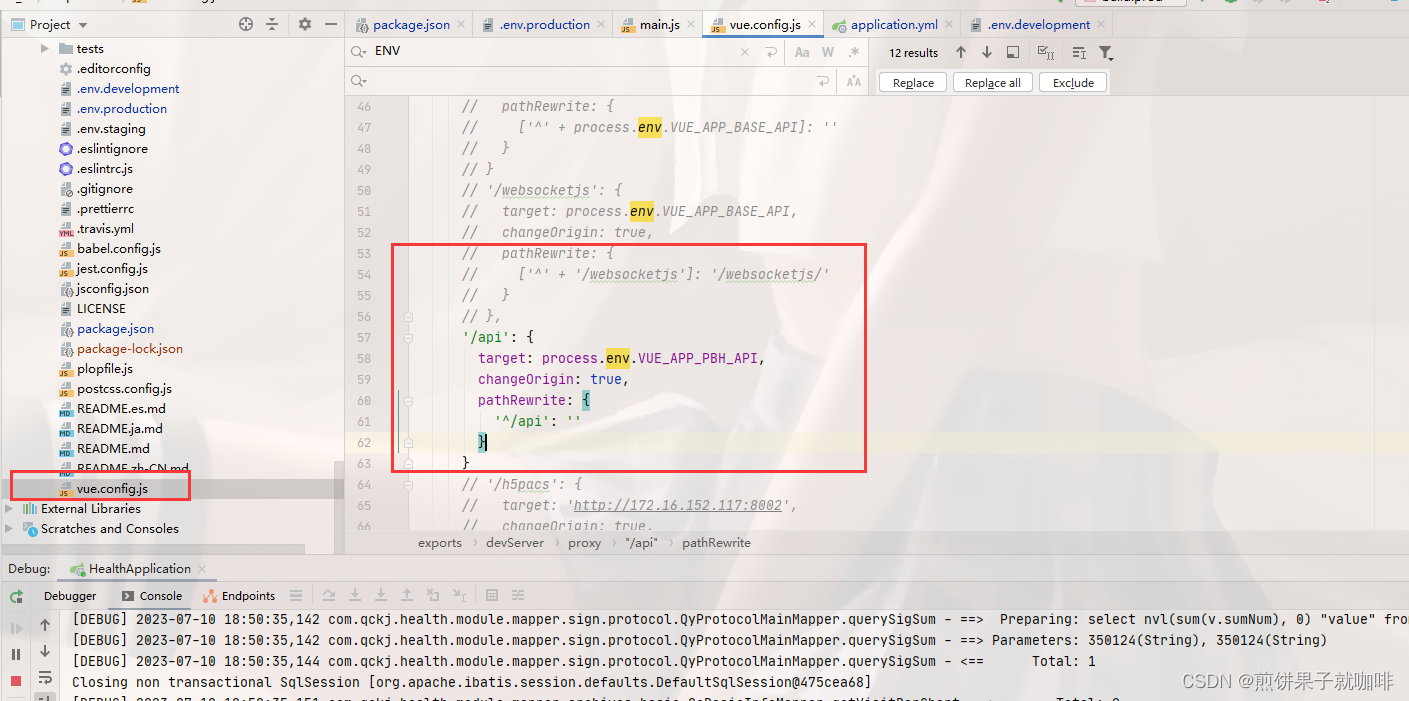
Task: Open search history dropdown for ENV field
Action: (359, 52)
